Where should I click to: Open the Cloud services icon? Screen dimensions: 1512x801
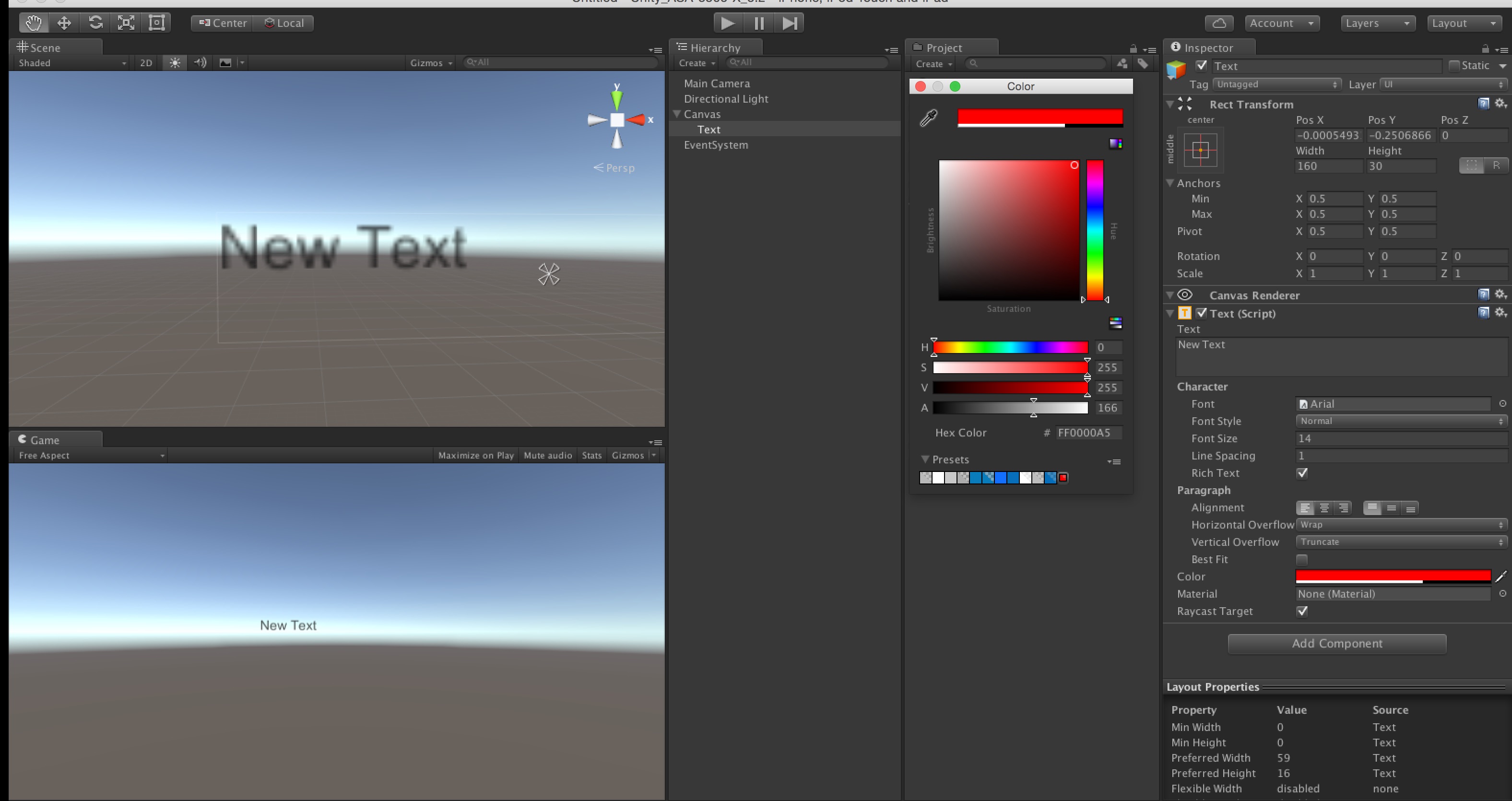pos(1219,23)
